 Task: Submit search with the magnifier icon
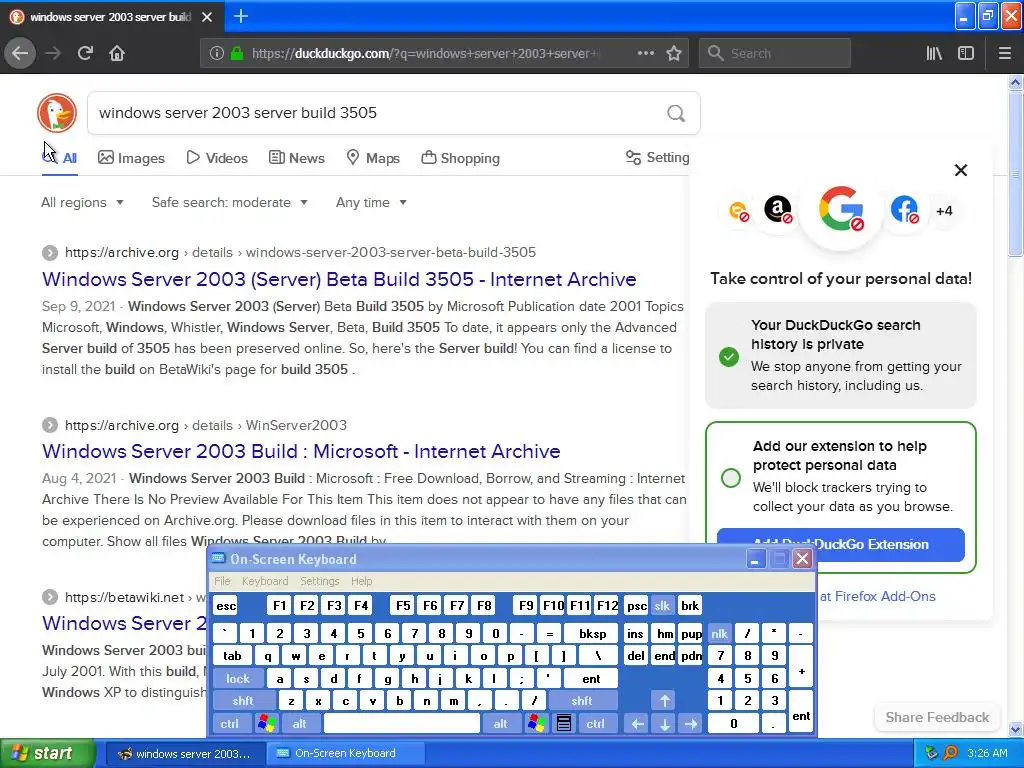(x=676, y=113)
